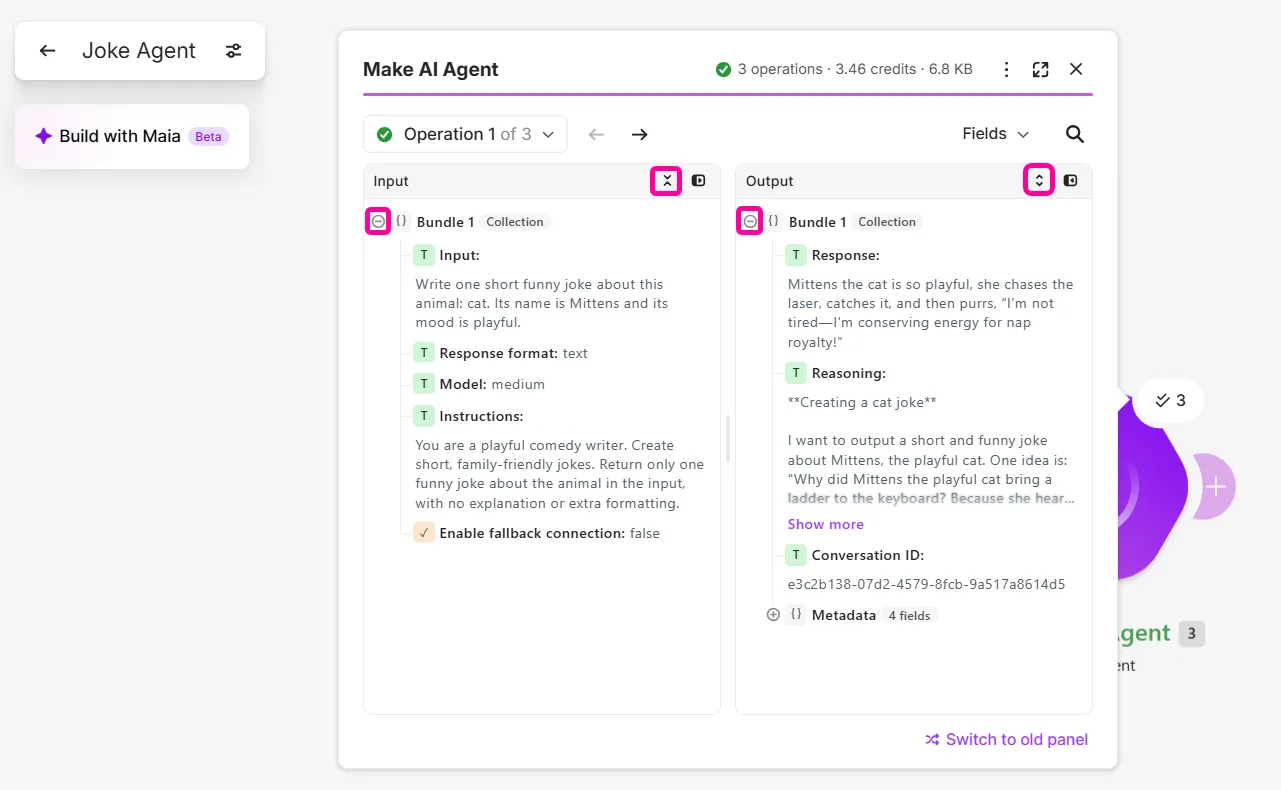Viewport: 1281px width, 790px height.
Task: Click the Collection tag in Input Bundle 1
Action: point(515,222)
